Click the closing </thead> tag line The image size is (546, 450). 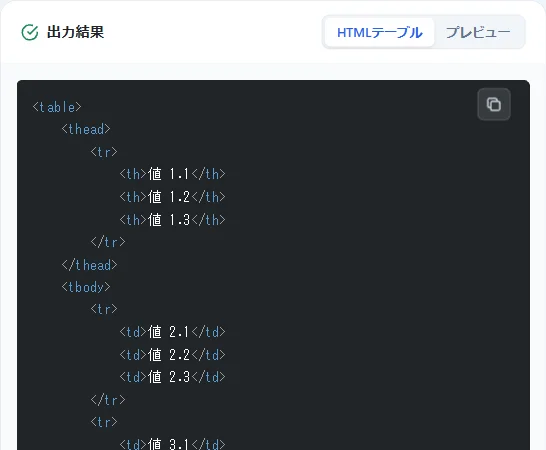(x=89, y=265)
